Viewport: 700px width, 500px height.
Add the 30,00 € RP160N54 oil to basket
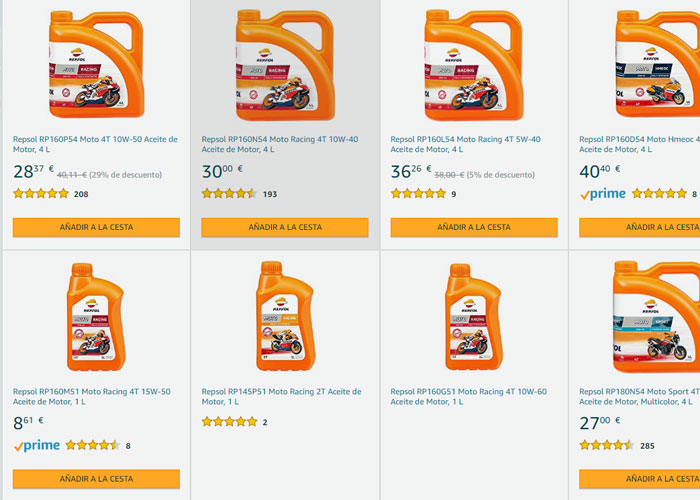[285, 227]
